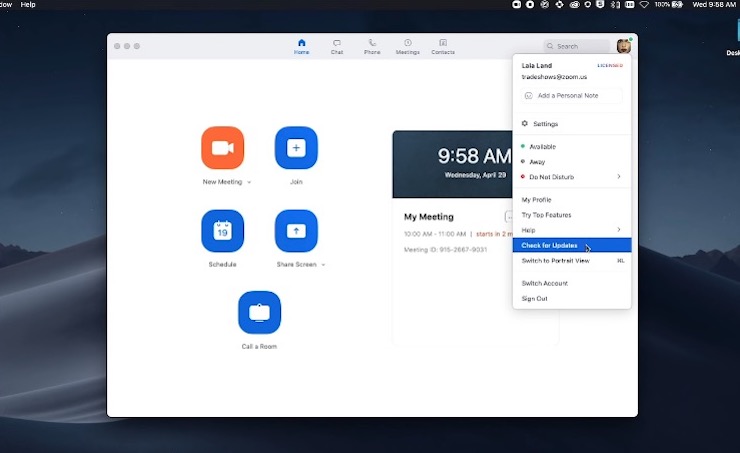
Task: Open the Chat tab in top navigation
Action: (x=337, y=46)
